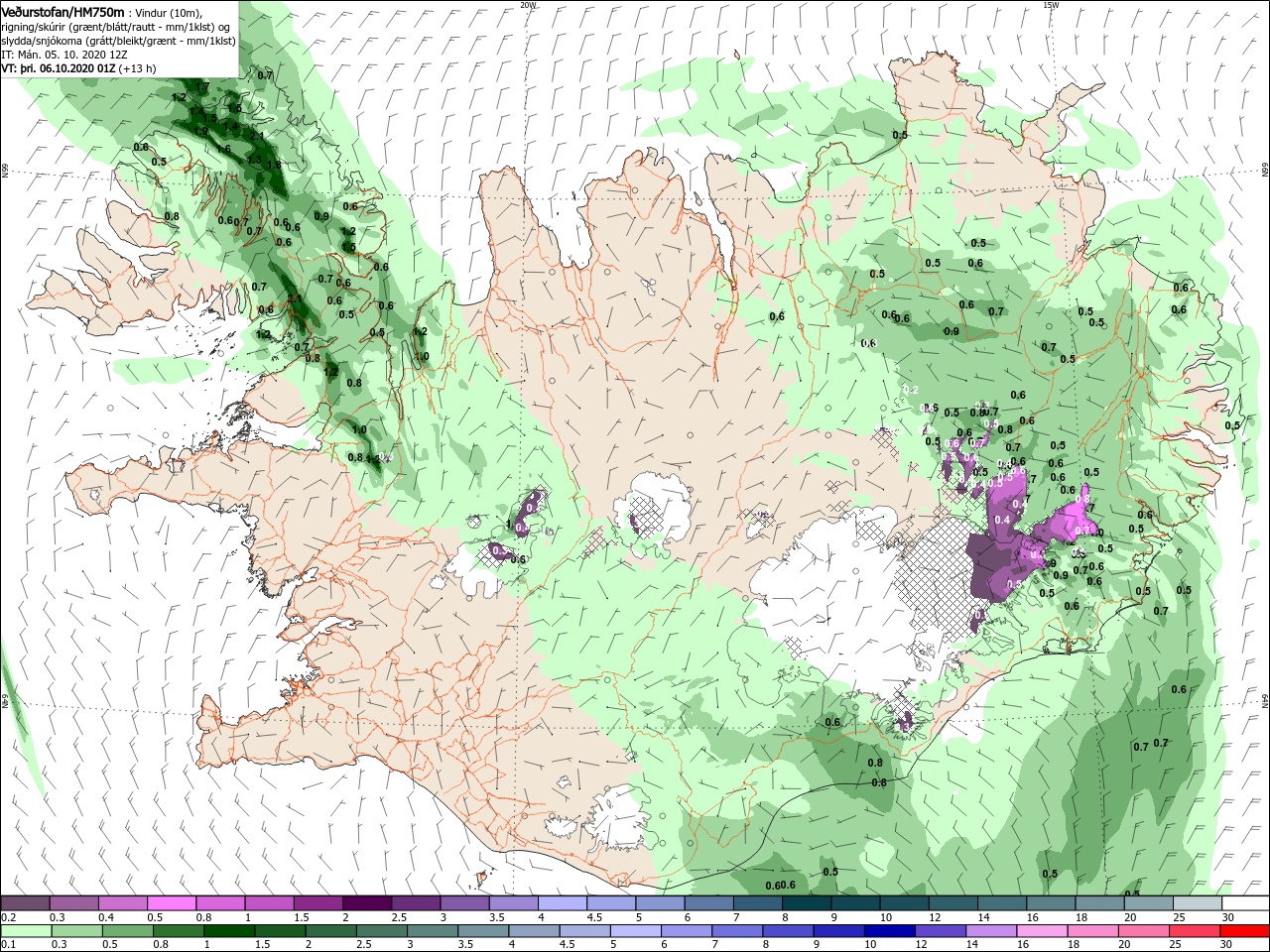Select the pinkish-red 25 rain swatch
The height and width of the screenshot is (952, 1270).
click(1194, 931)
